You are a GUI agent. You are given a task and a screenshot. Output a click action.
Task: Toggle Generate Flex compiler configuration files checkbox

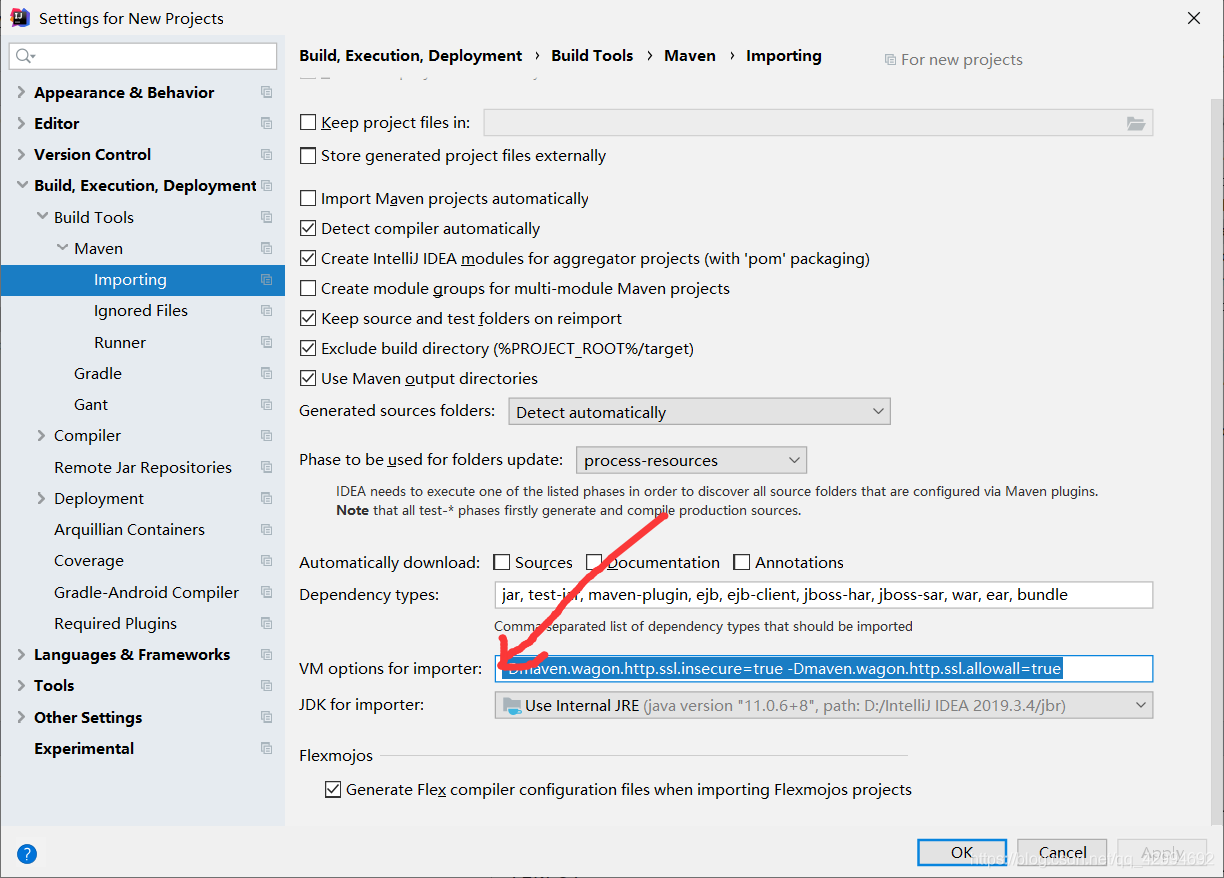click(x=333, y=789)
